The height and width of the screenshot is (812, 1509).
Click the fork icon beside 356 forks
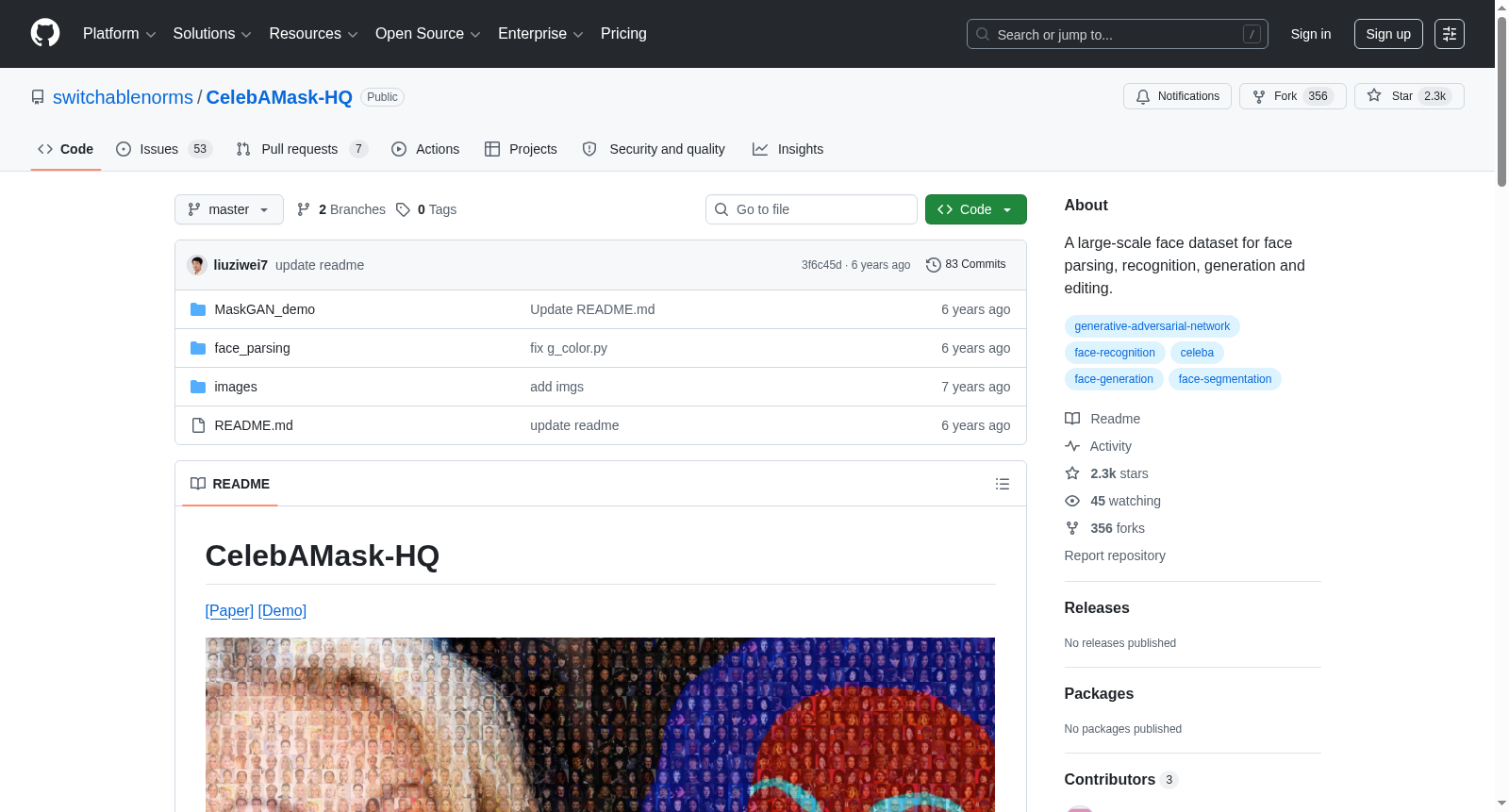1072,528
